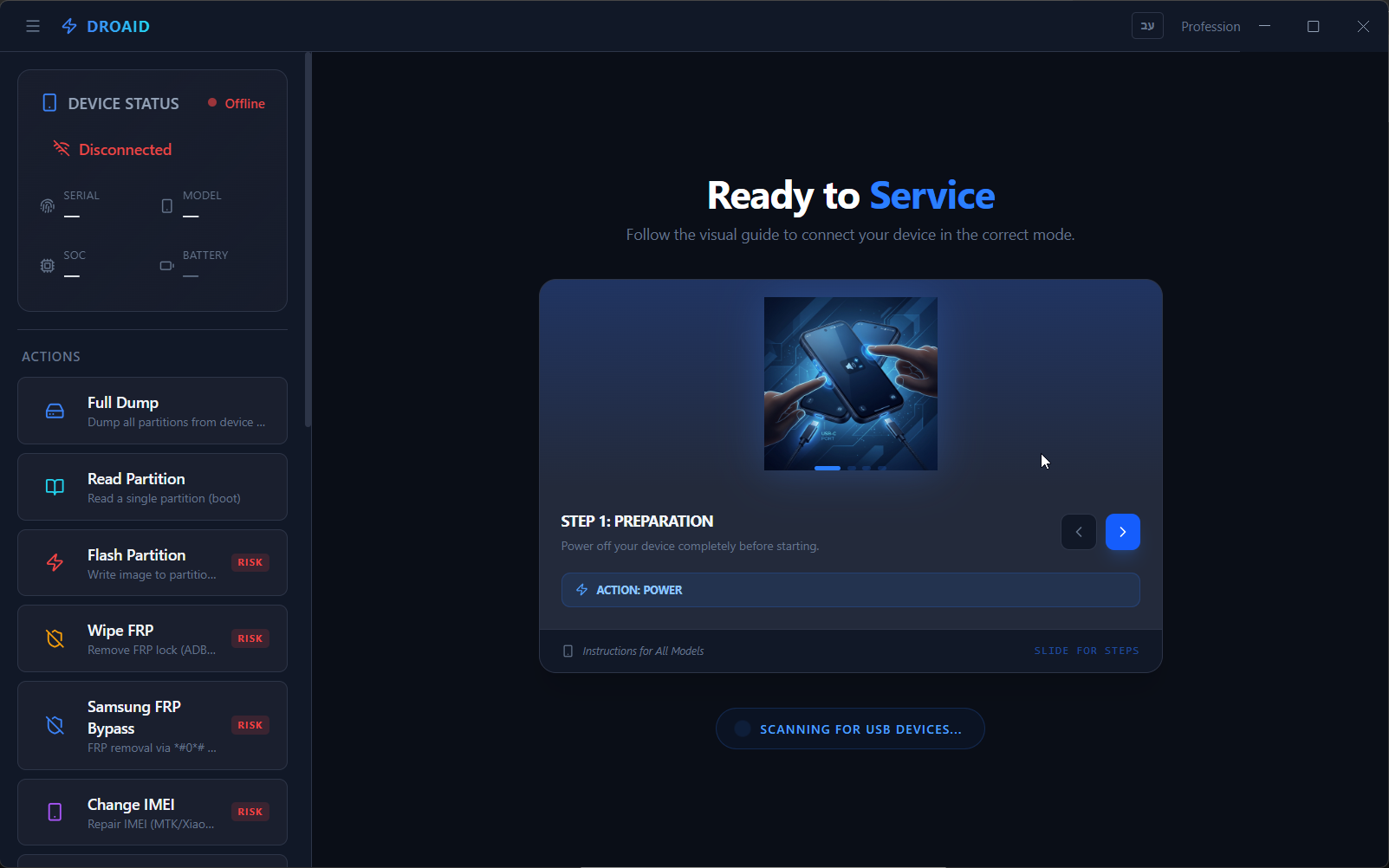Click the sidebar vertical scrollbar
Viewport: 1389px width, 868px height.
(x=308, y=243)
